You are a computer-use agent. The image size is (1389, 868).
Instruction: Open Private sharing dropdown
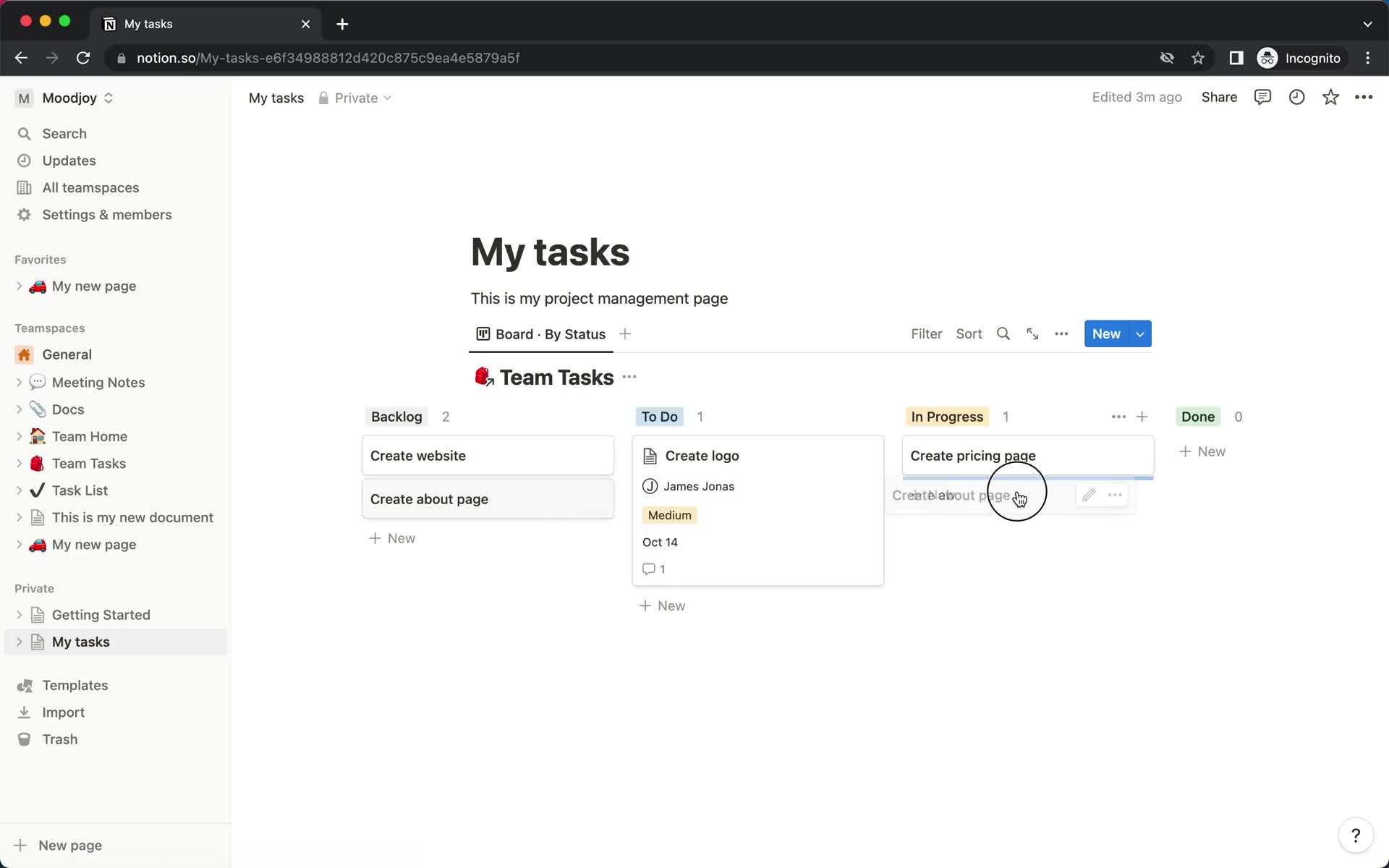tap(355, 98)
